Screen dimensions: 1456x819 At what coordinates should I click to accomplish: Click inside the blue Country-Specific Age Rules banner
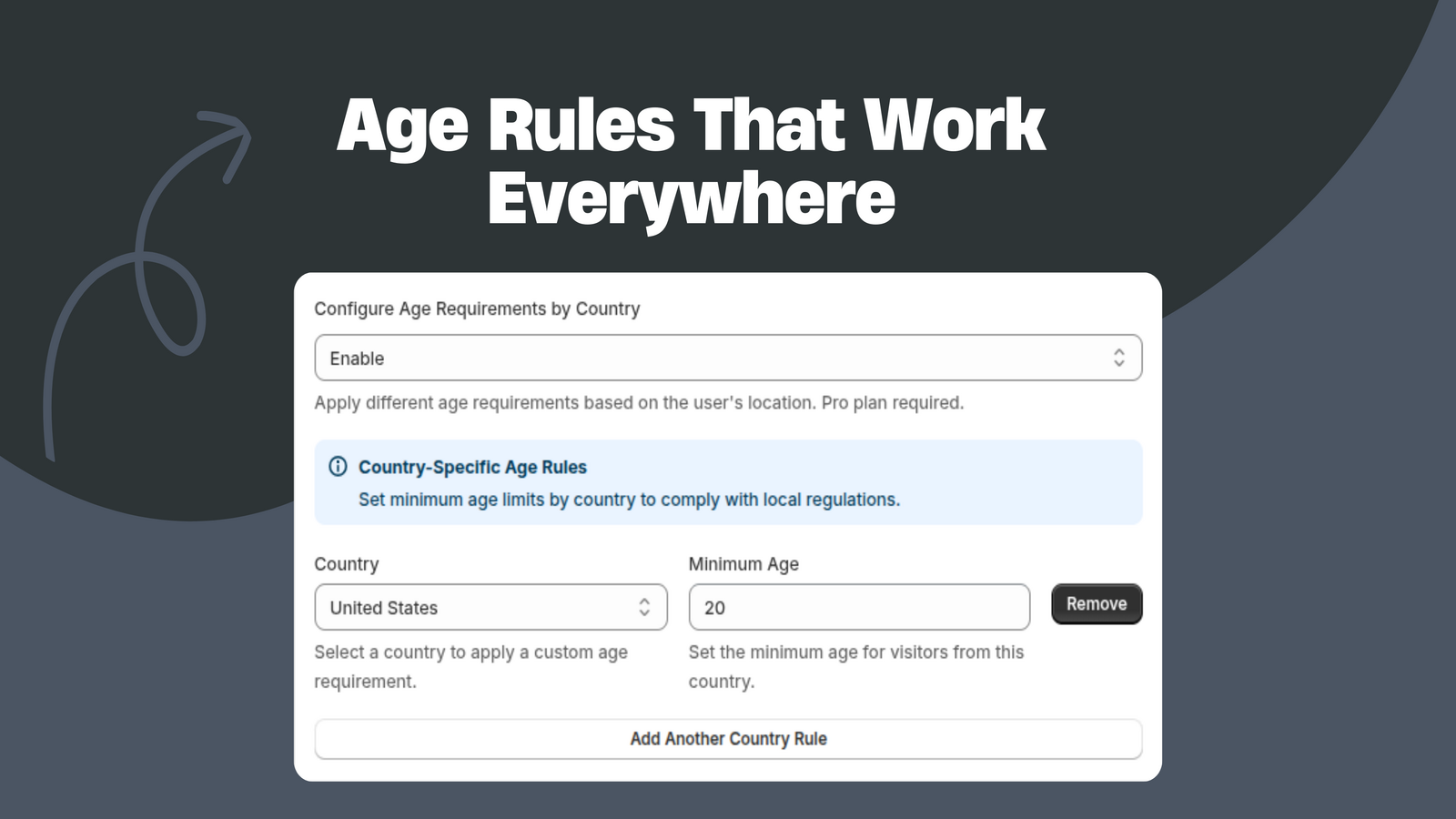[727, 483]
